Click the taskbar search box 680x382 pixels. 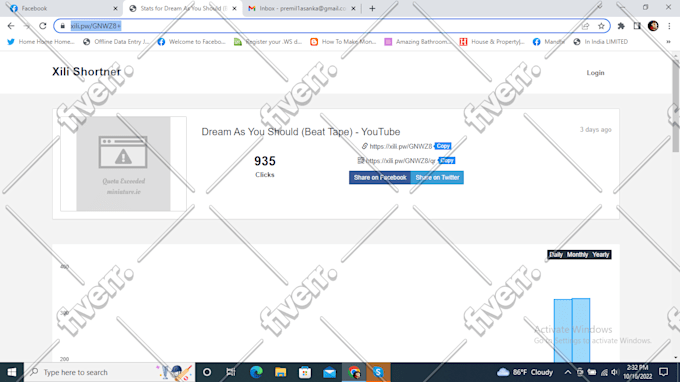tap(109, 372)
